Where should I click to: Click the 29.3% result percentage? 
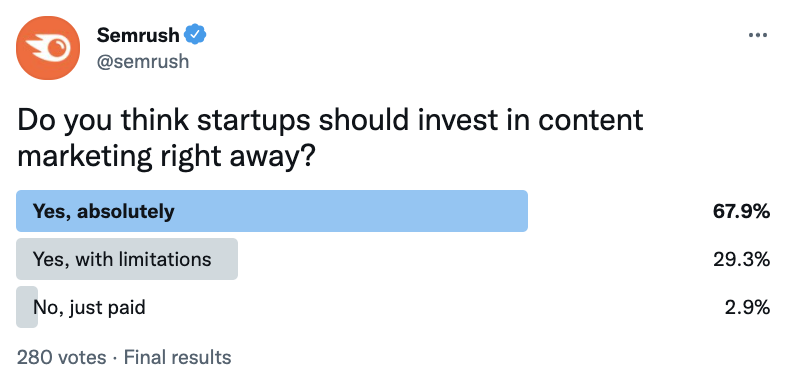[741, 259]
